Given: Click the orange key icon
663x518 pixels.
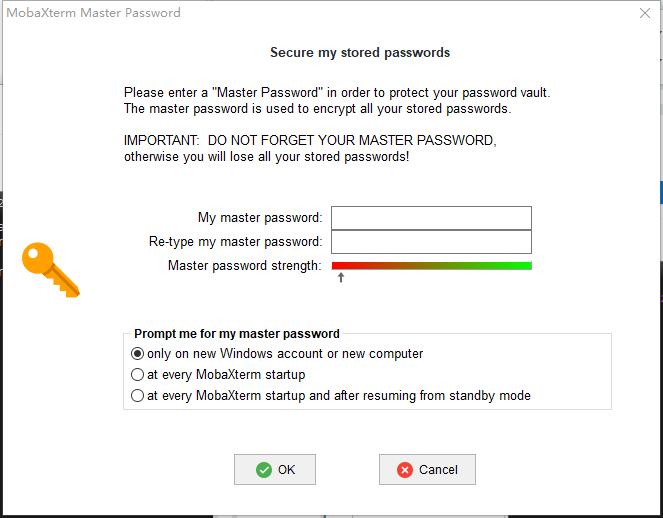Looking at the screenshot, I should [x=50, y=269].
